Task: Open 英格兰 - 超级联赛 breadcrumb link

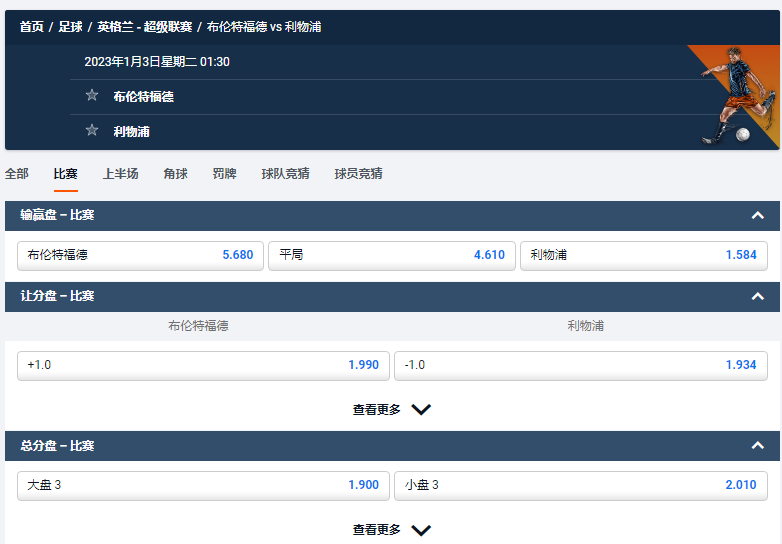Action: (x=144, y=27)
